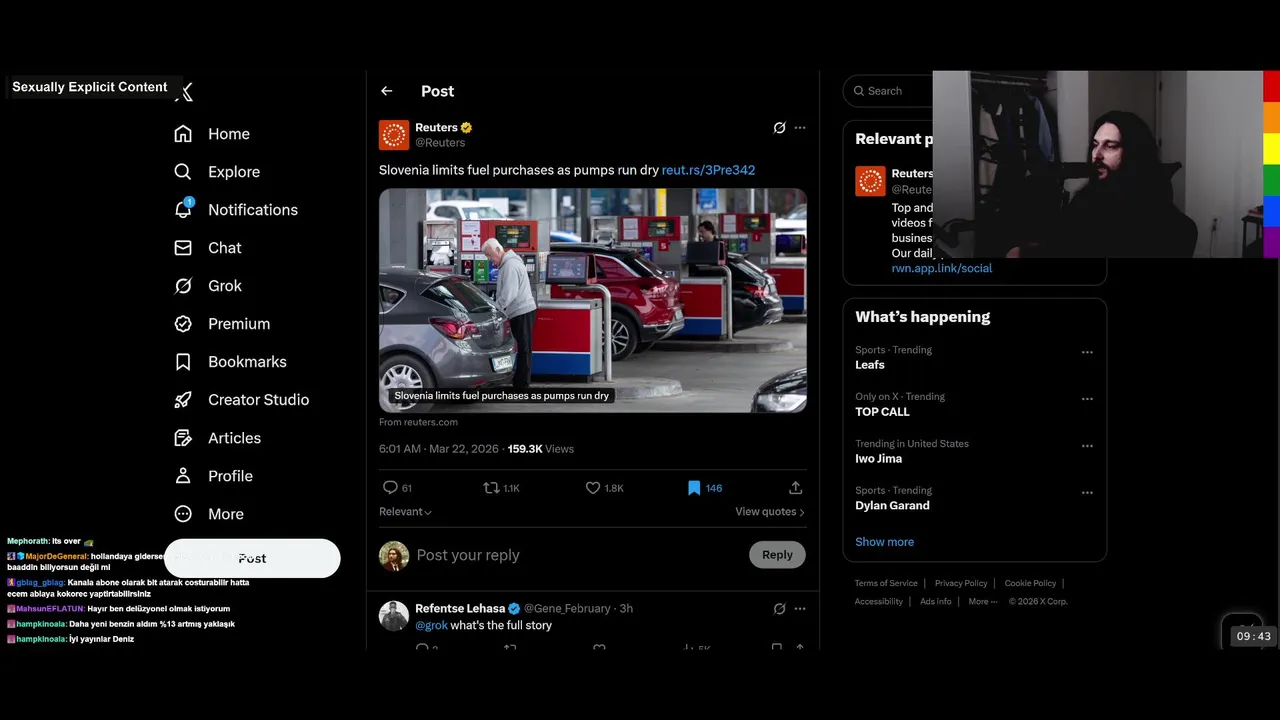
Task: Click the Reply button
Action: [x=777, y=555]
